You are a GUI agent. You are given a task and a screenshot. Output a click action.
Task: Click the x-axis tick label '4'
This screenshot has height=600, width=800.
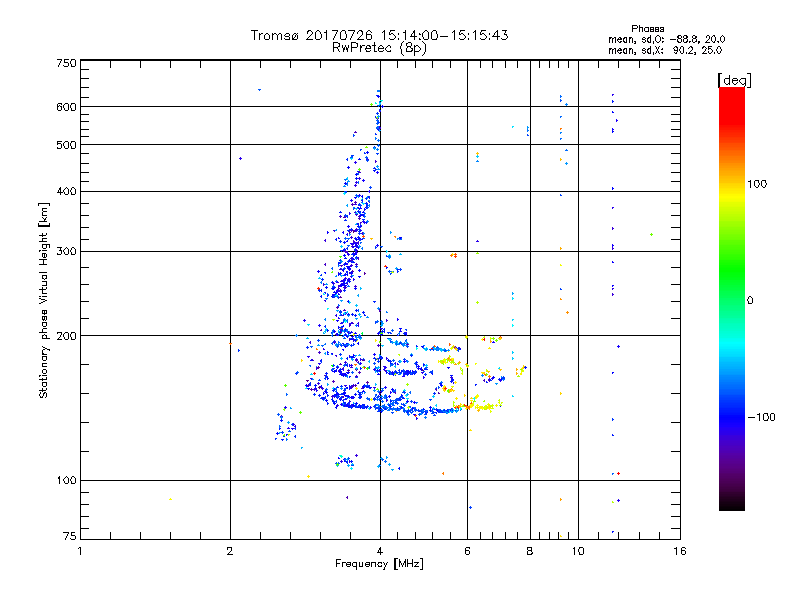[x=380, y=551]
